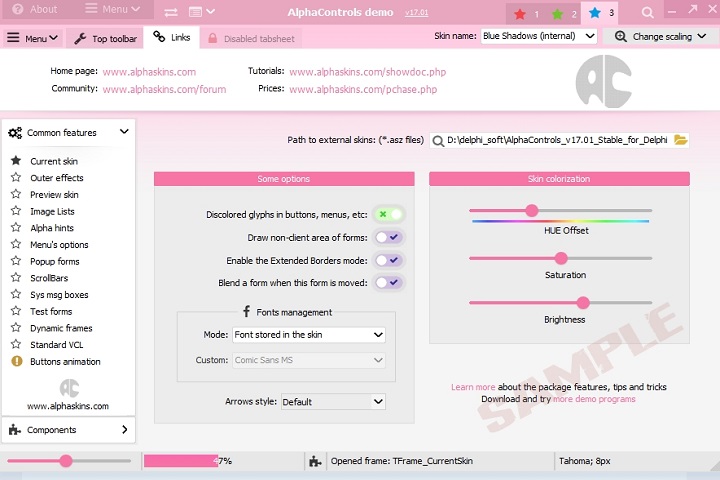Expand the Components section
720x480 pixels.
68,429
